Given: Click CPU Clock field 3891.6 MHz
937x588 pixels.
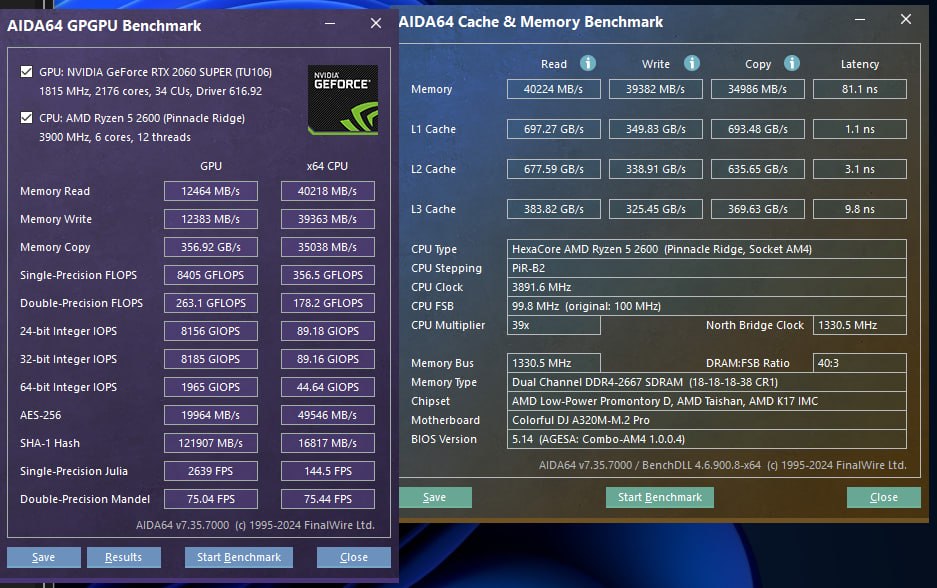Looking at the screenshot, I should tap(707, 287).
